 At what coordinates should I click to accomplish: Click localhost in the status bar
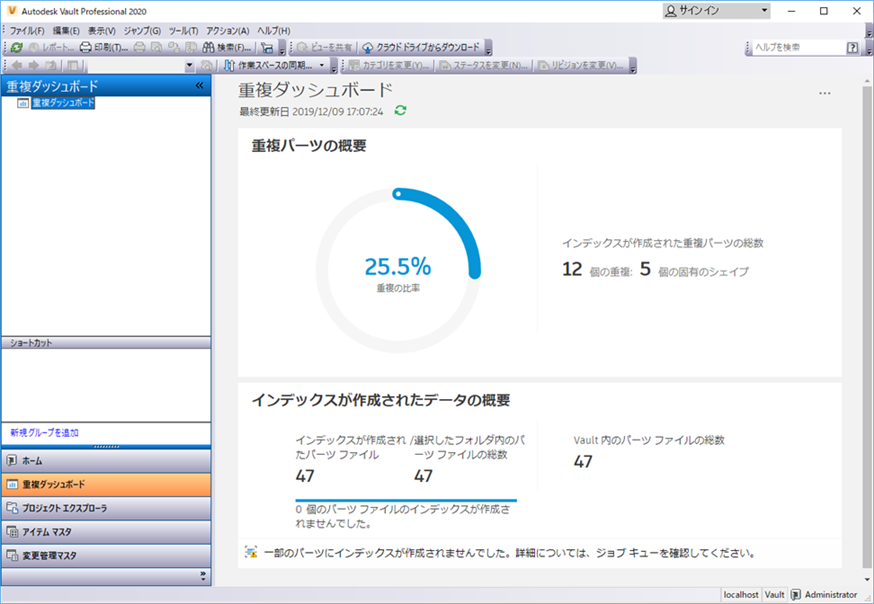click(x=741, y=595)
